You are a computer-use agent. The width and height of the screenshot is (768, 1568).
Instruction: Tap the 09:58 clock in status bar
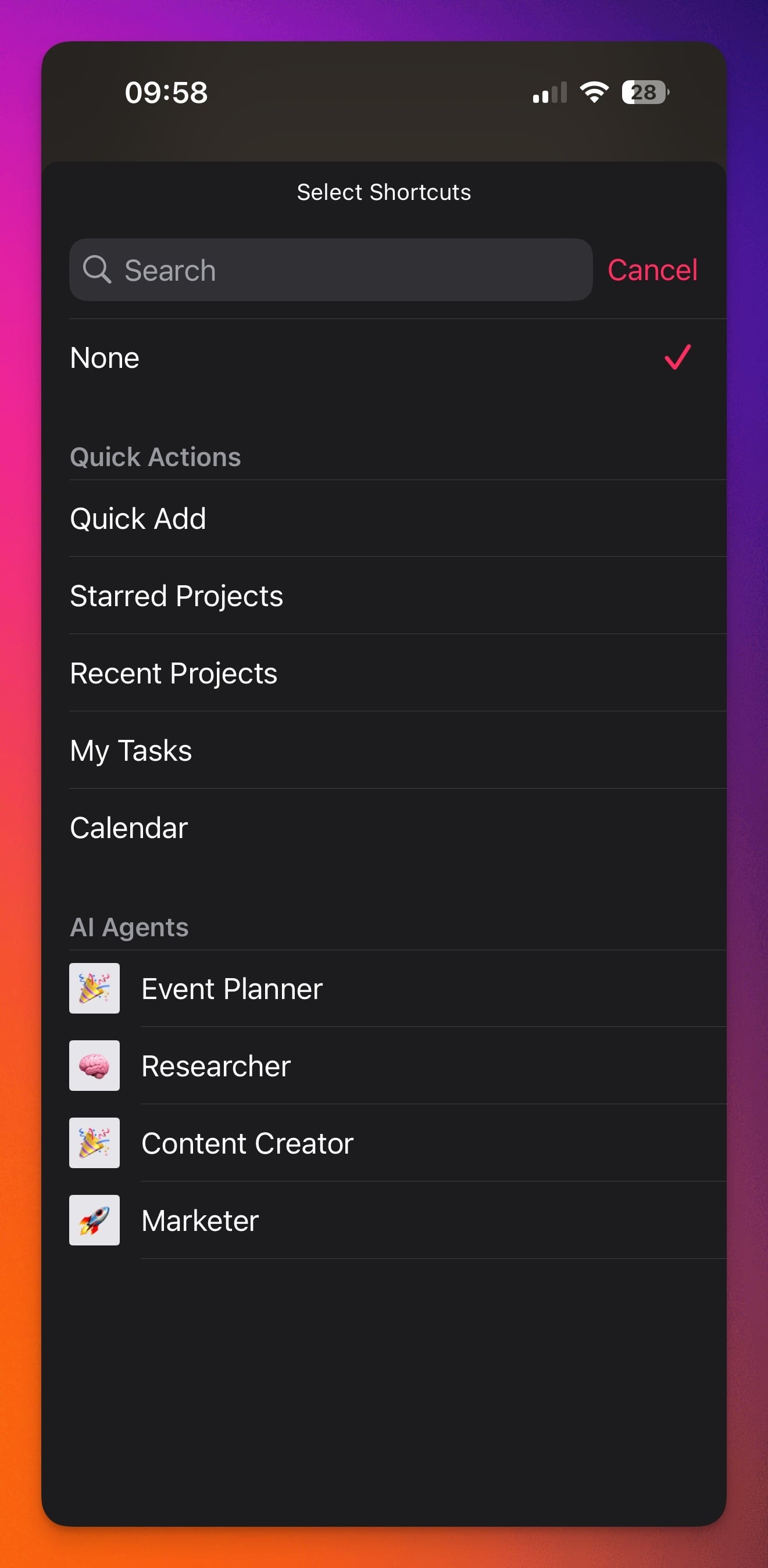(166, 92)
